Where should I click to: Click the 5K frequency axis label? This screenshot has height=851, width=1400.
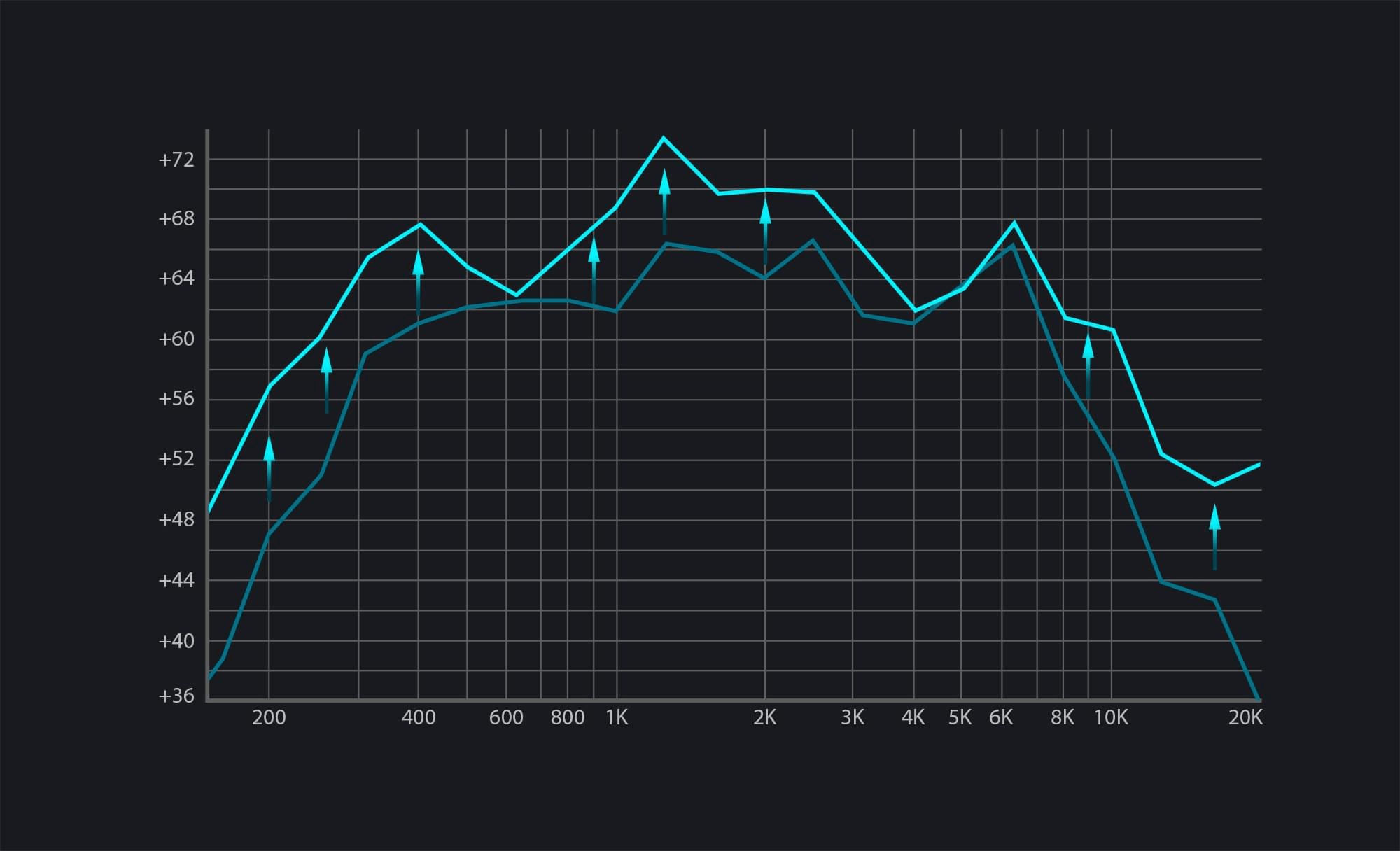tap(960, 717)
